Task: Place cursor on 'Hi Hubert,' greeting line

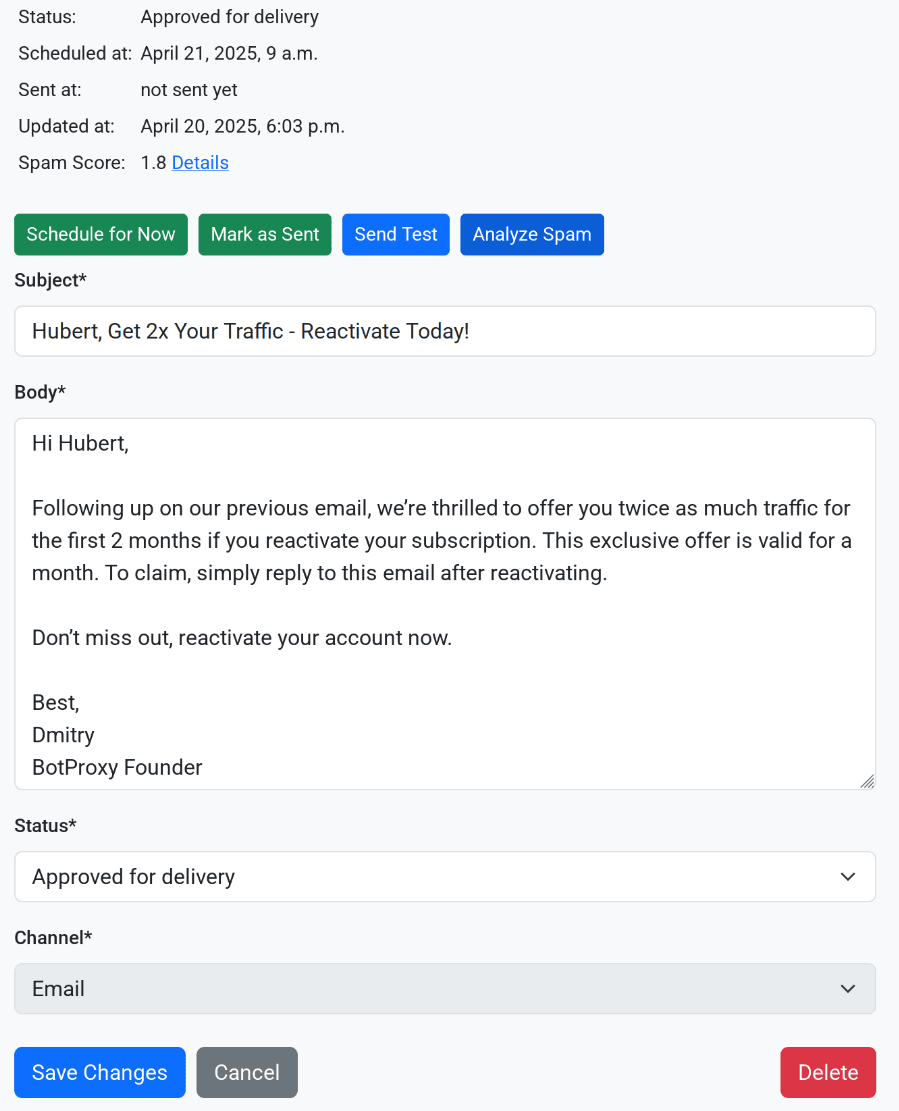Action: [81, 443]
